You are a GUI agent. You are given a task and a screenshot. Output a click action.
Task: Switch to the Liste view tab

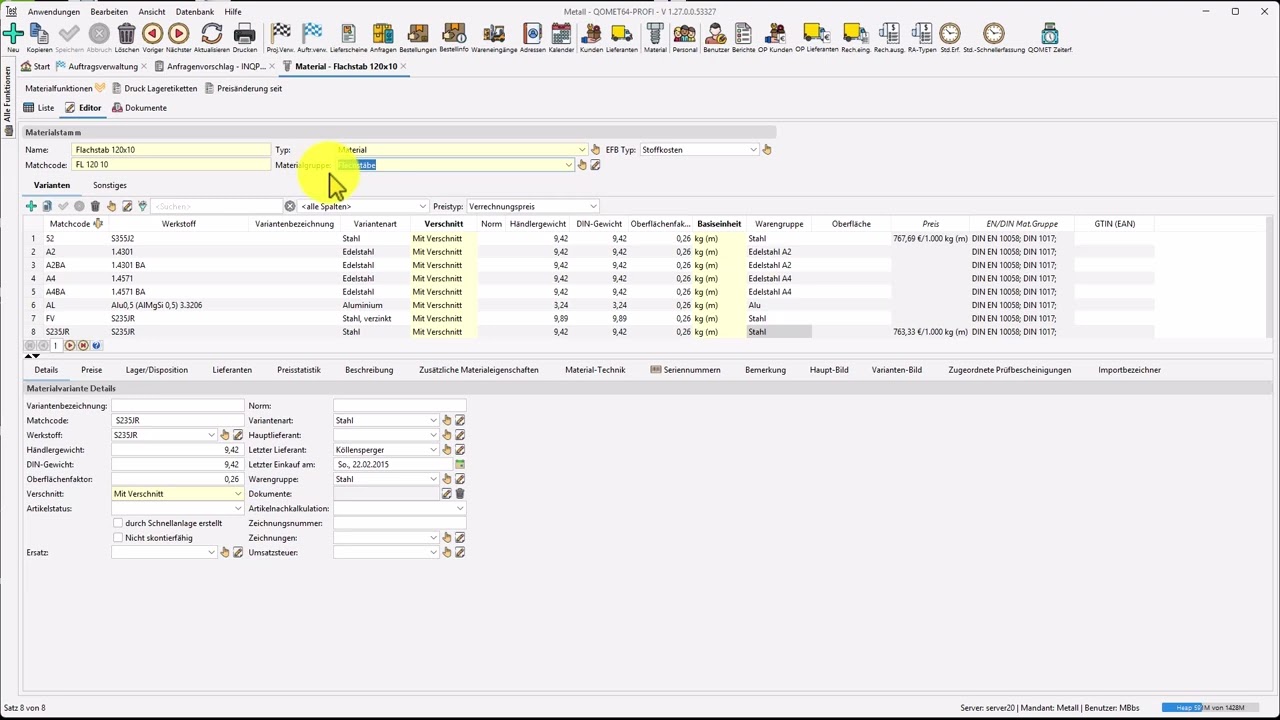[39, 108]
